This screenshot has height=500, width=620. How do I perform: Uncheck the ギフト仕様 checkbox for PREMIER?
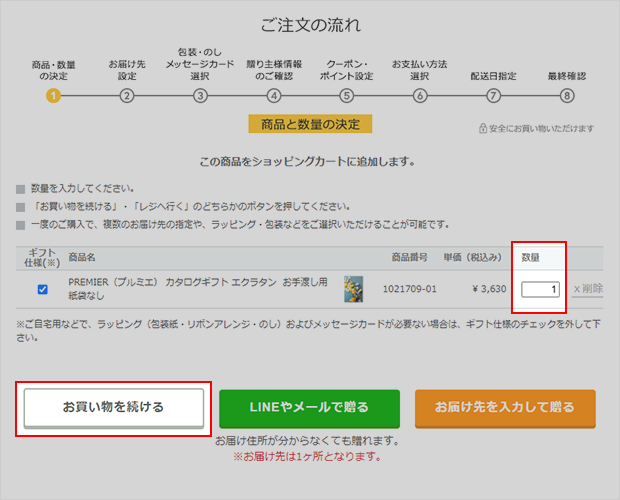pyautogui.click(x=43, y=289)
